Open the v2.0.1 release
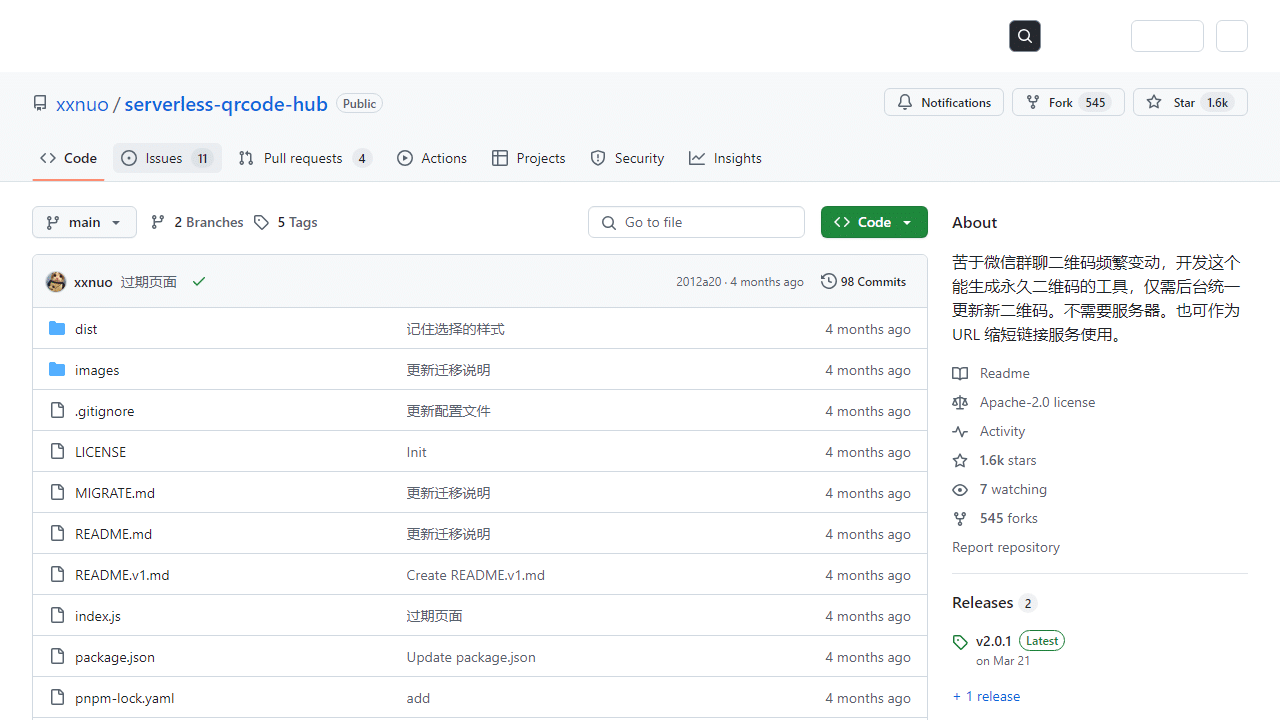Screen dimensions: 1280x720 [x=994, y=641]
